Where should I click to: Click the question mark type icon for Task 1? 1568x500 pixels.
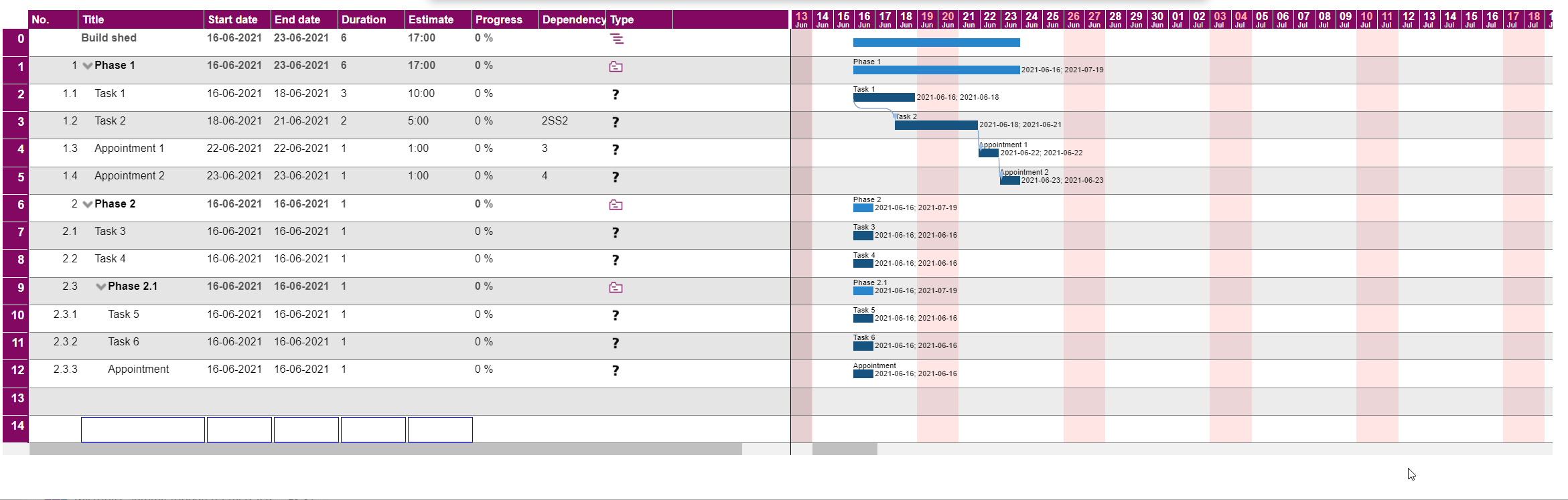pos(616,94)
